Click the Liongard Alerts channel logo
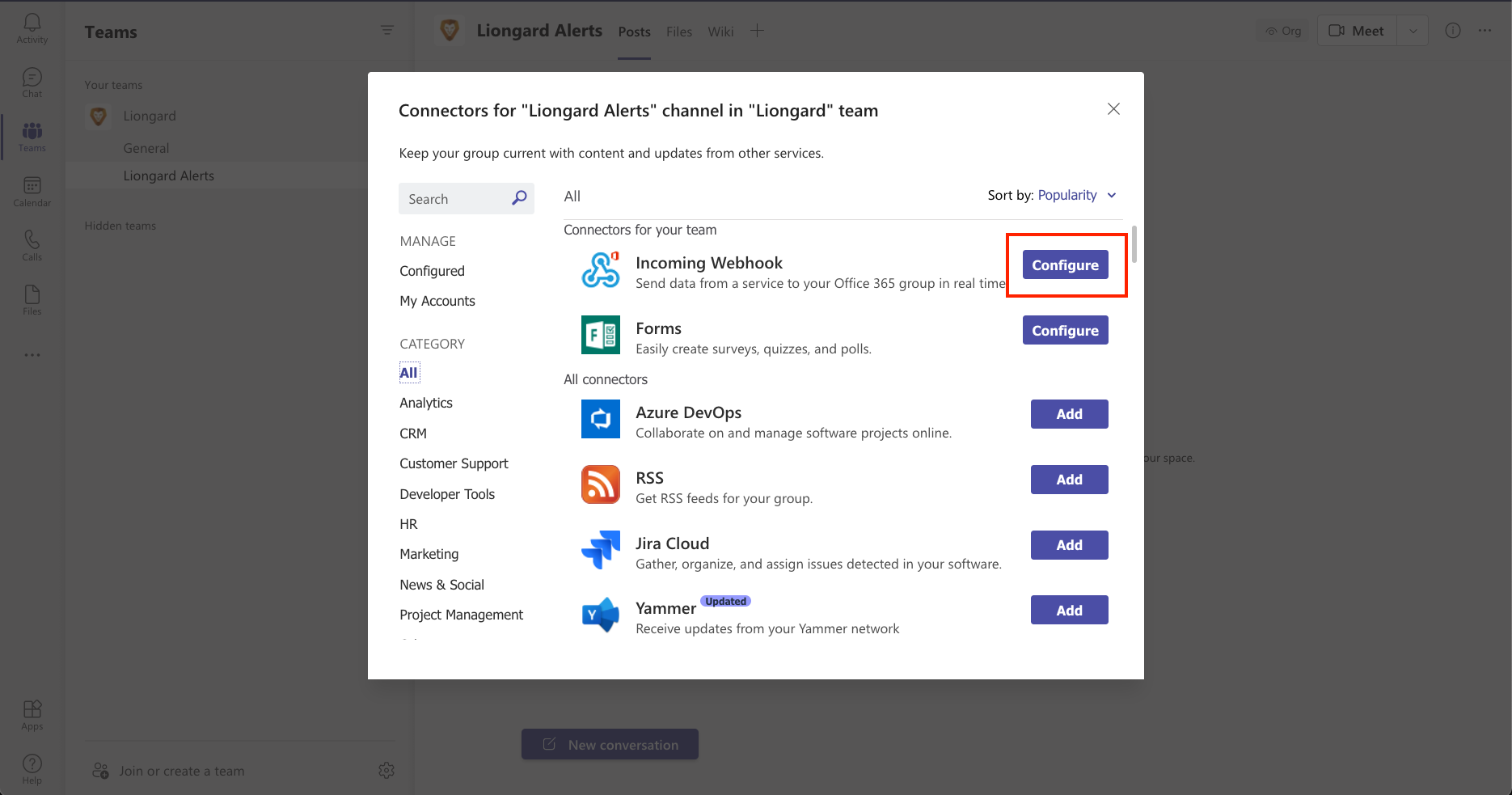The height and width of the screenshot is (795, 1512). pyautogui.click(x=450, y=31)
